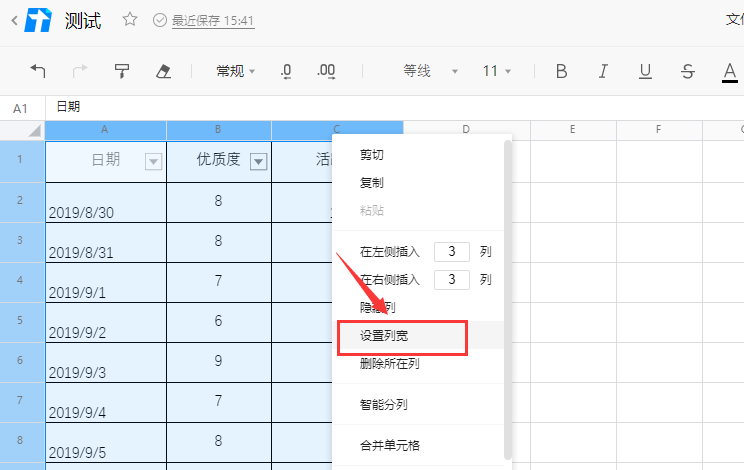Star this document as favorite
The height and width of the screenshot is (470, 744).
pyautogui.click(x=130, y=20)
